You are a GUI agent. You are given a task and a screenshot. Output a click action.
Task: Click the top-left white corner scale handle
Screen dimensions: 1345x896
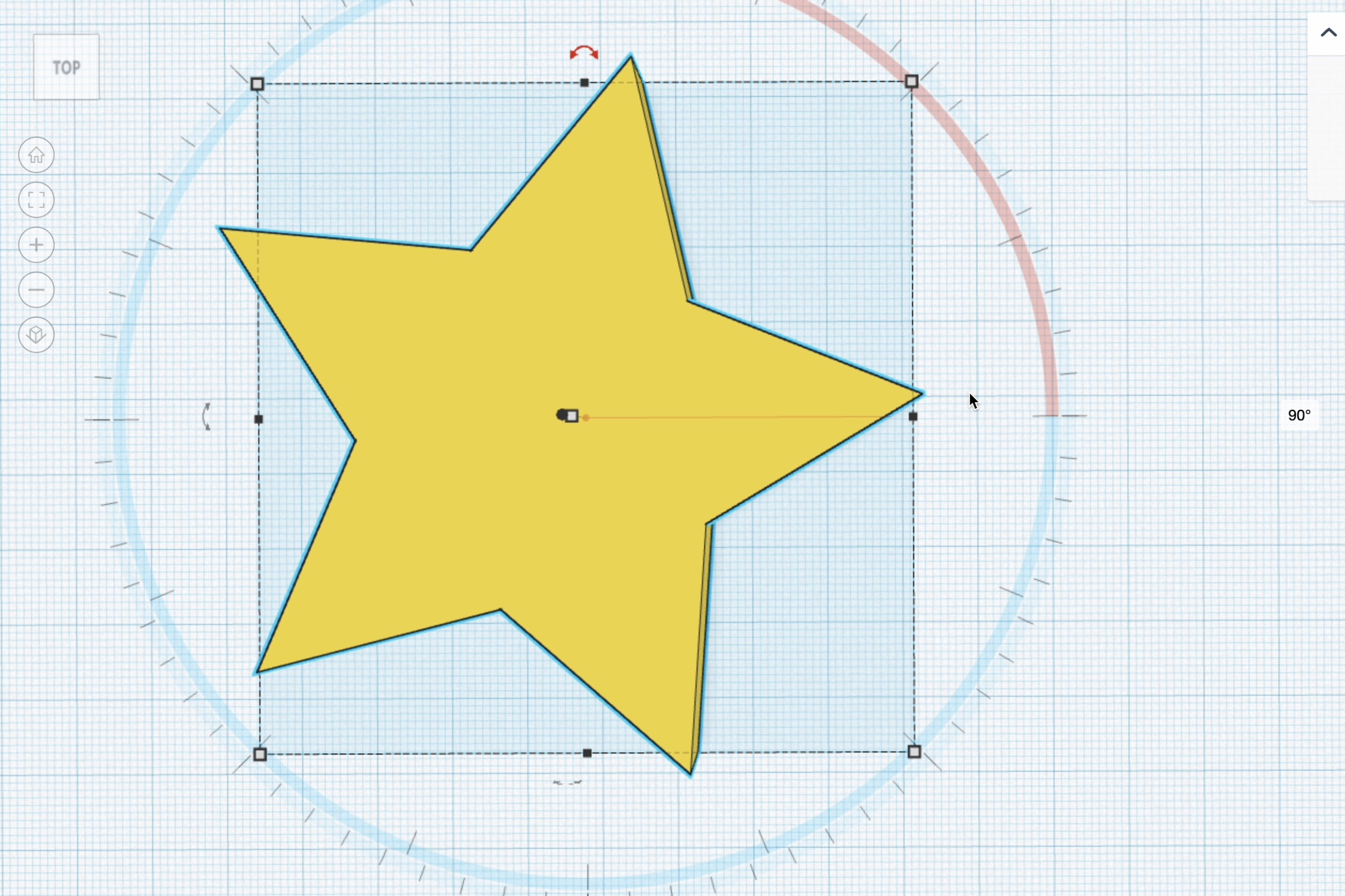point(257,84)
